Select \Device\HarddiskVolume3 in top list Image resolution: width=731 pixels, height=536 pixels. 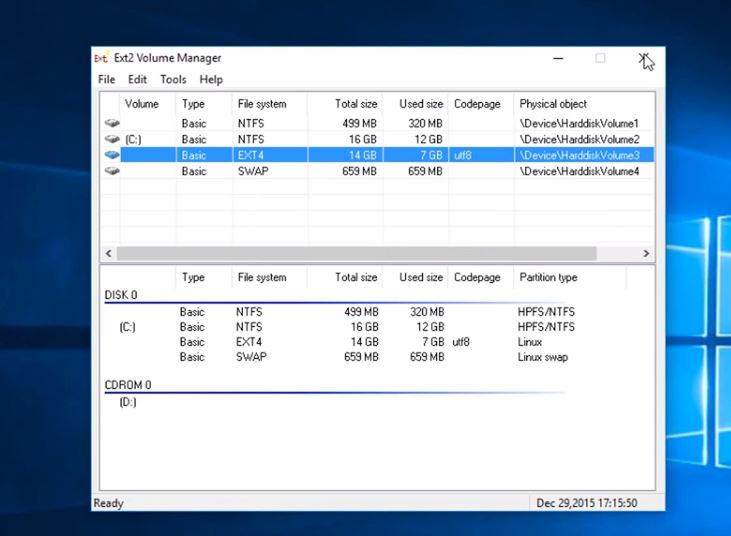[579, 155]
